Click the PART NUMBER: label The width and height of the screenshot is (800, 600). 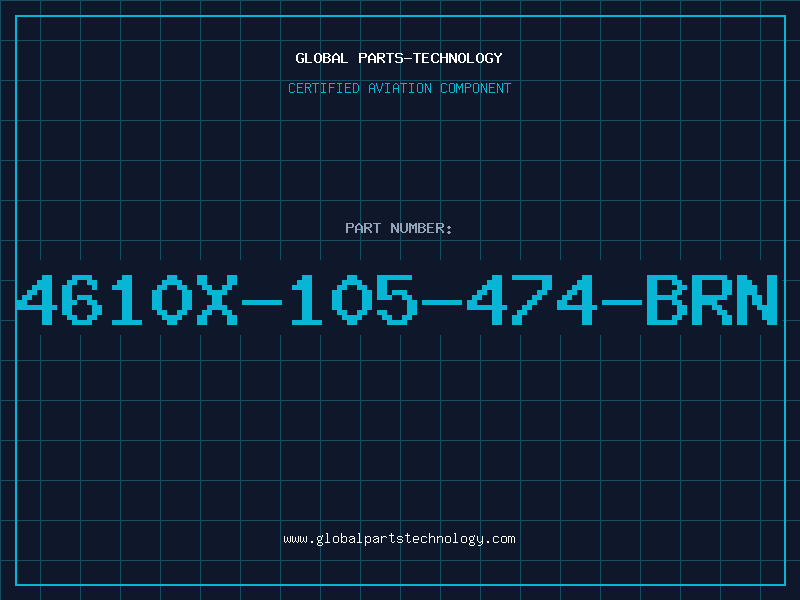click(399, 228)
